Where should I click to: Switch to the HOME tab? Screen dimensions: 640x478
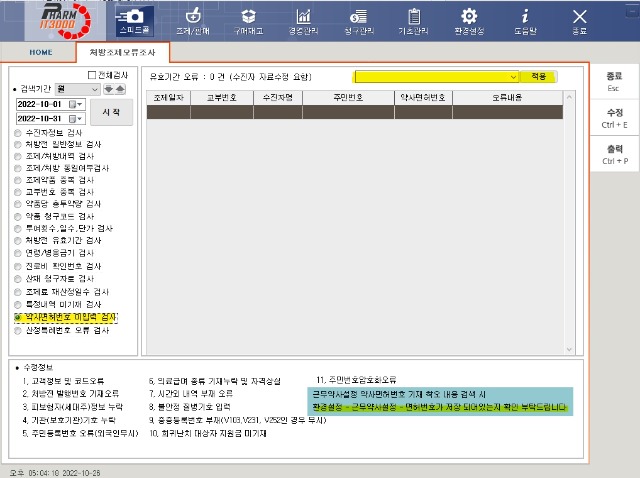coord(41,52)
